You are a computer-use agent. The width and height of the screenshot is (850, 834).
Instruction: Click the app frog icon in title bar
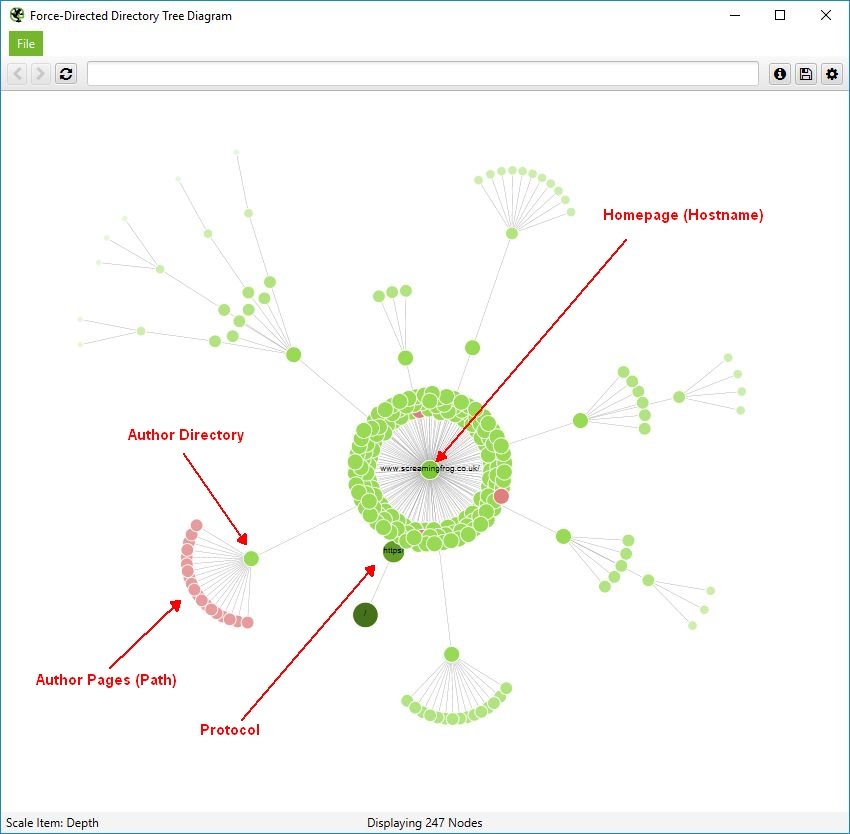[x=17, y=15]
